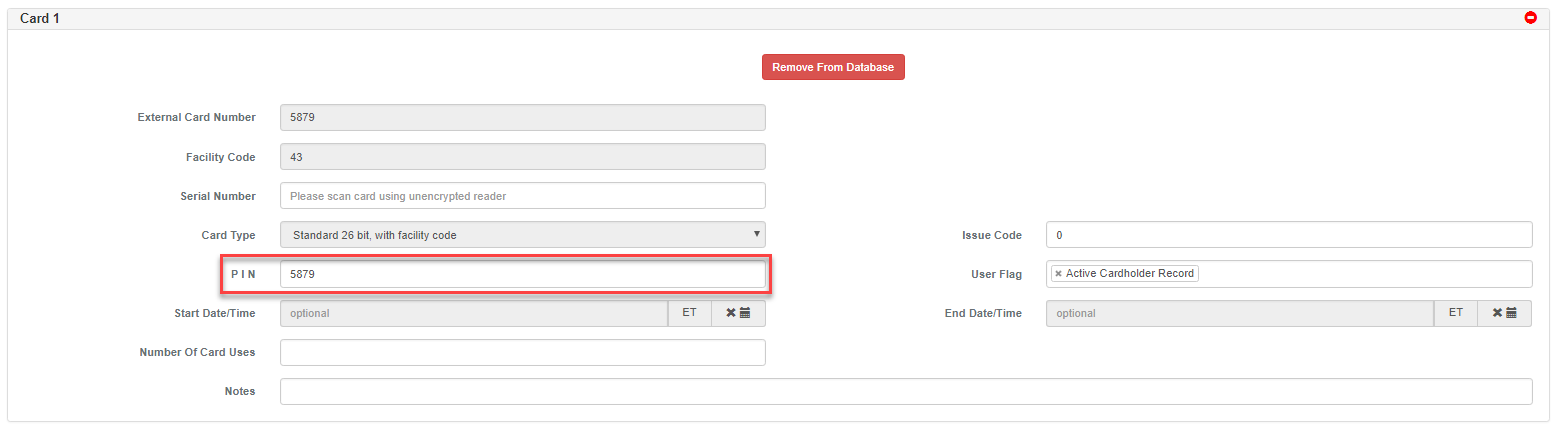
Task: Focus the PIN input field
Action: pos(522,274)
